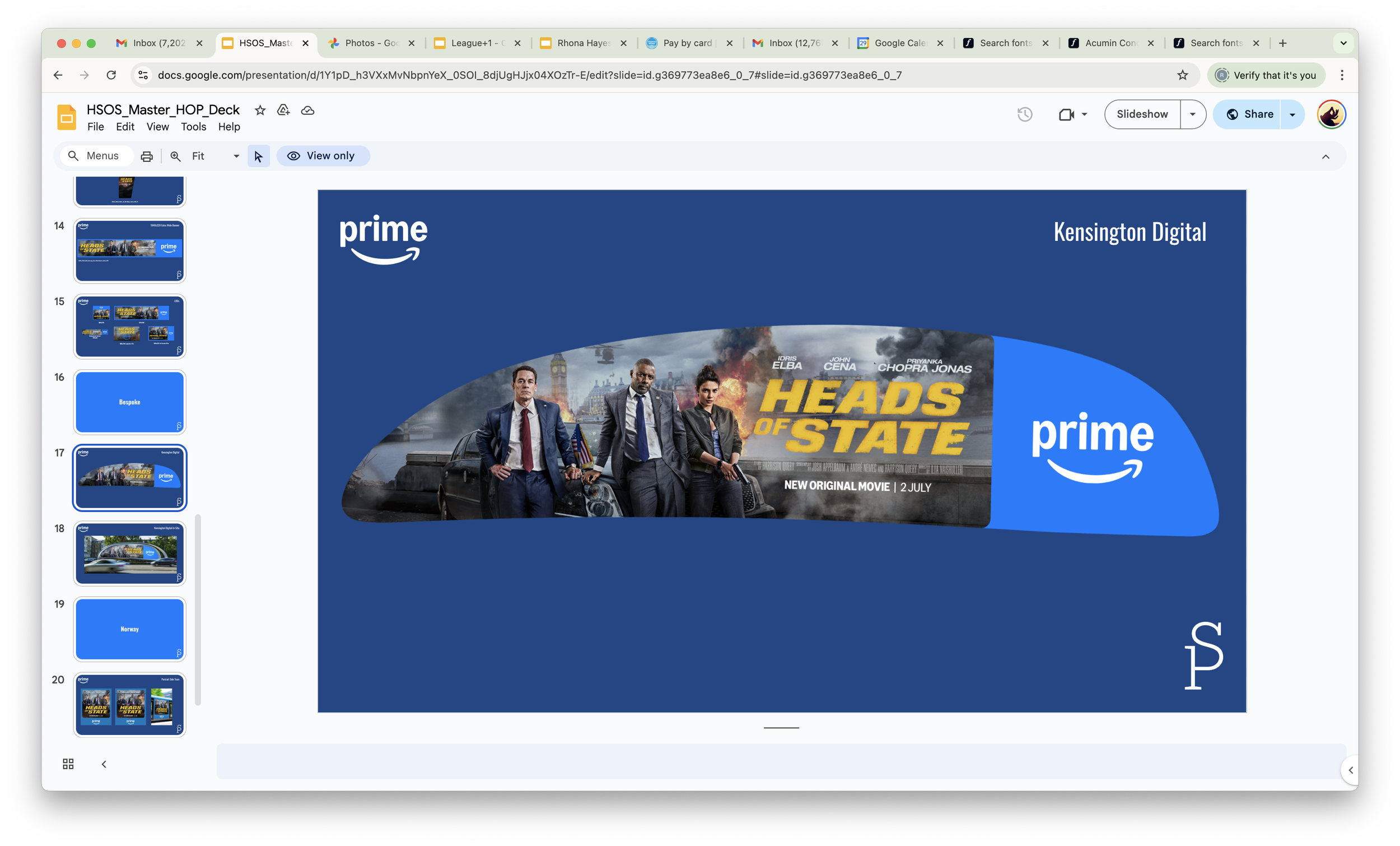The width and height of the screenshot is (1400, 846).
Task: Click the zoom magnifier icon
Action: 176,156
